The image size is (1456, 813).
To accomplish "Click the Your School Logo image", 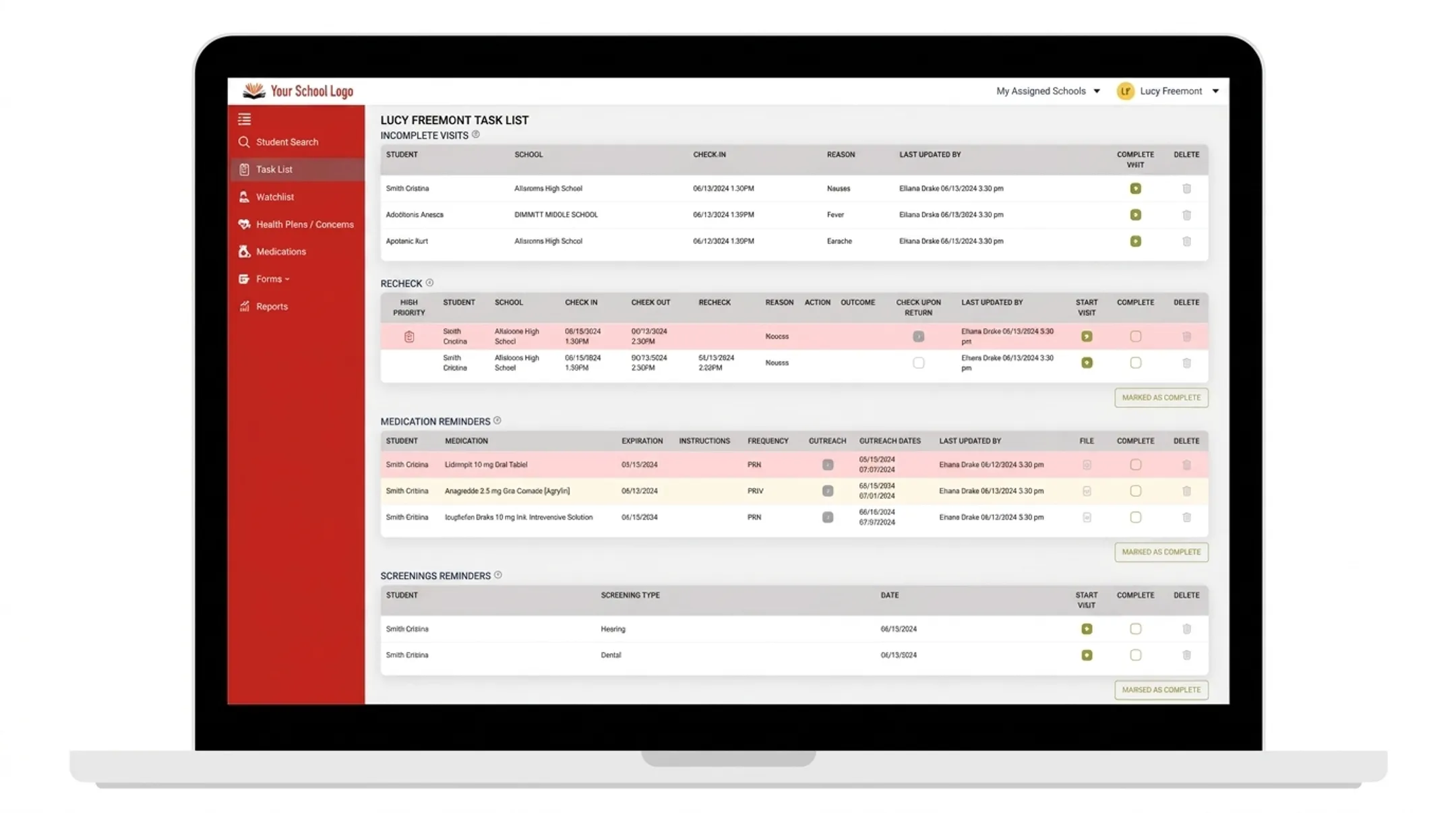I will click(298, 91).
